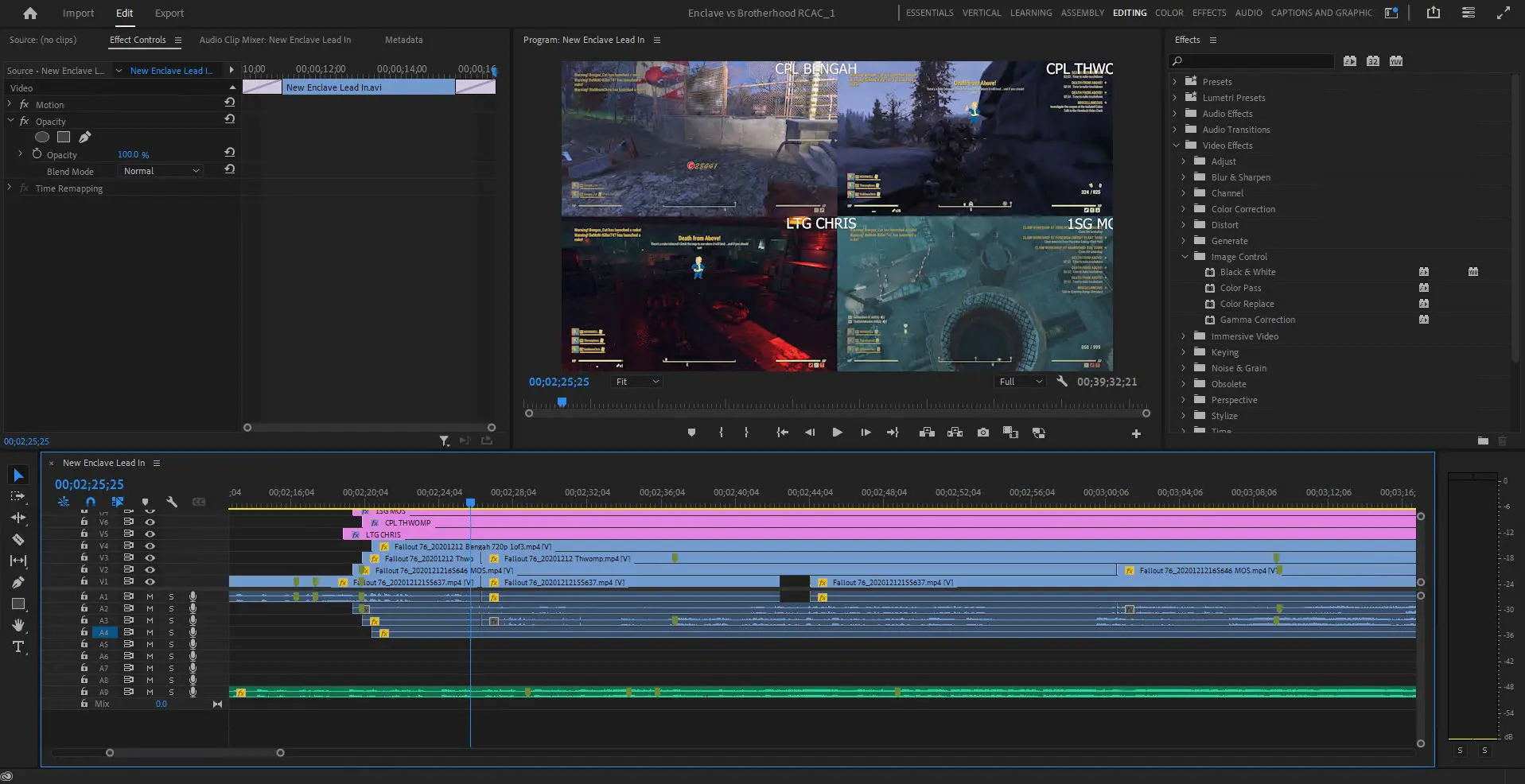1525x784 pixels.
Task: Create an ellipse opacity mask
Action: (42, 137)
